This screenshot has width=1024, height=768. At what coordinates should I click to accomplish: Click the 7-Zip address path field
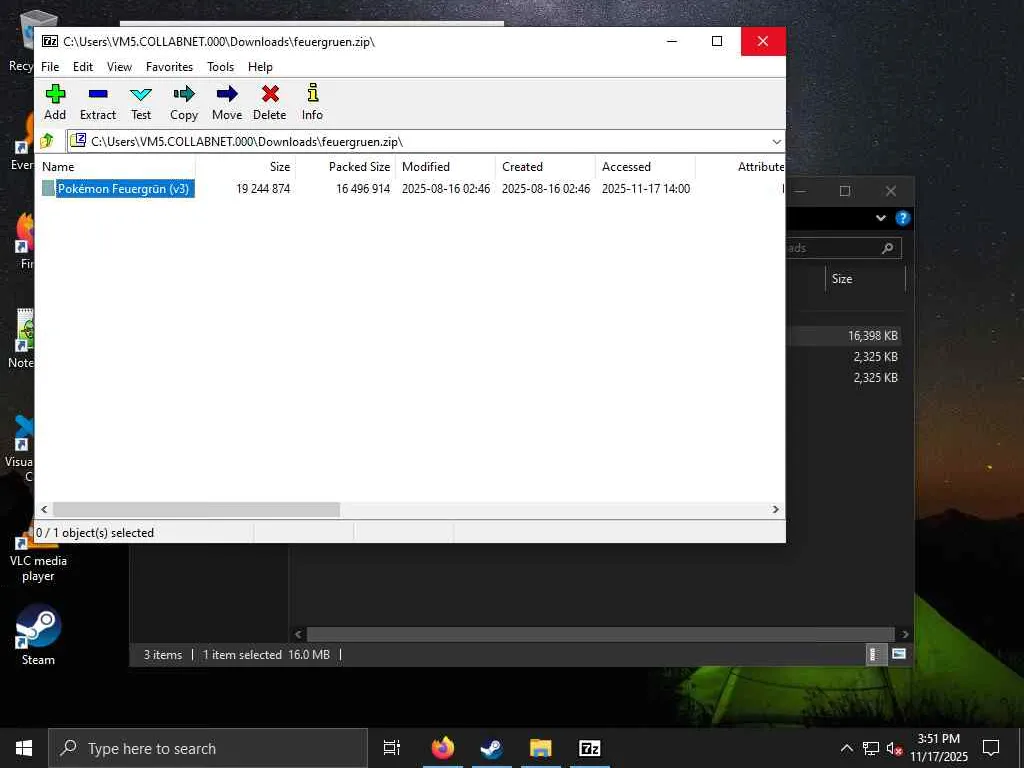pos(418,142)
